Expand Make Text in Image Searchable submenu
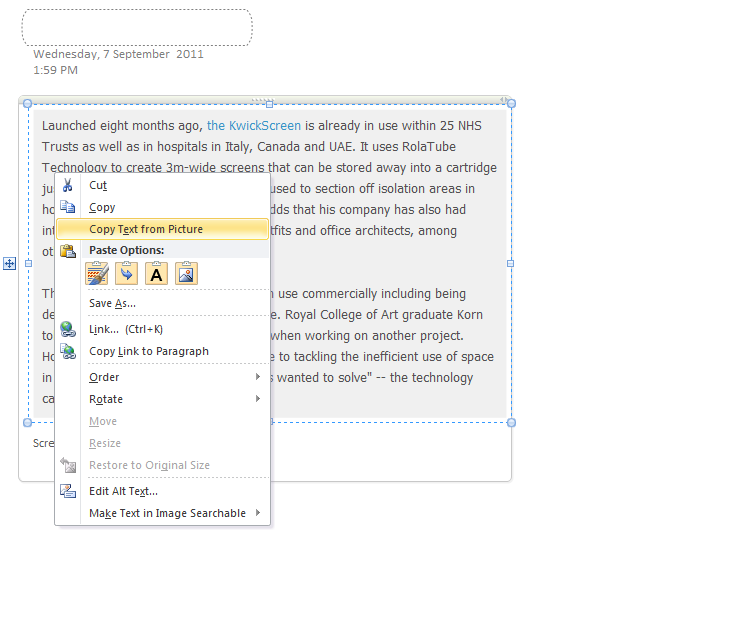This screenshot has width=752, height=641. [x=163, y=513]
